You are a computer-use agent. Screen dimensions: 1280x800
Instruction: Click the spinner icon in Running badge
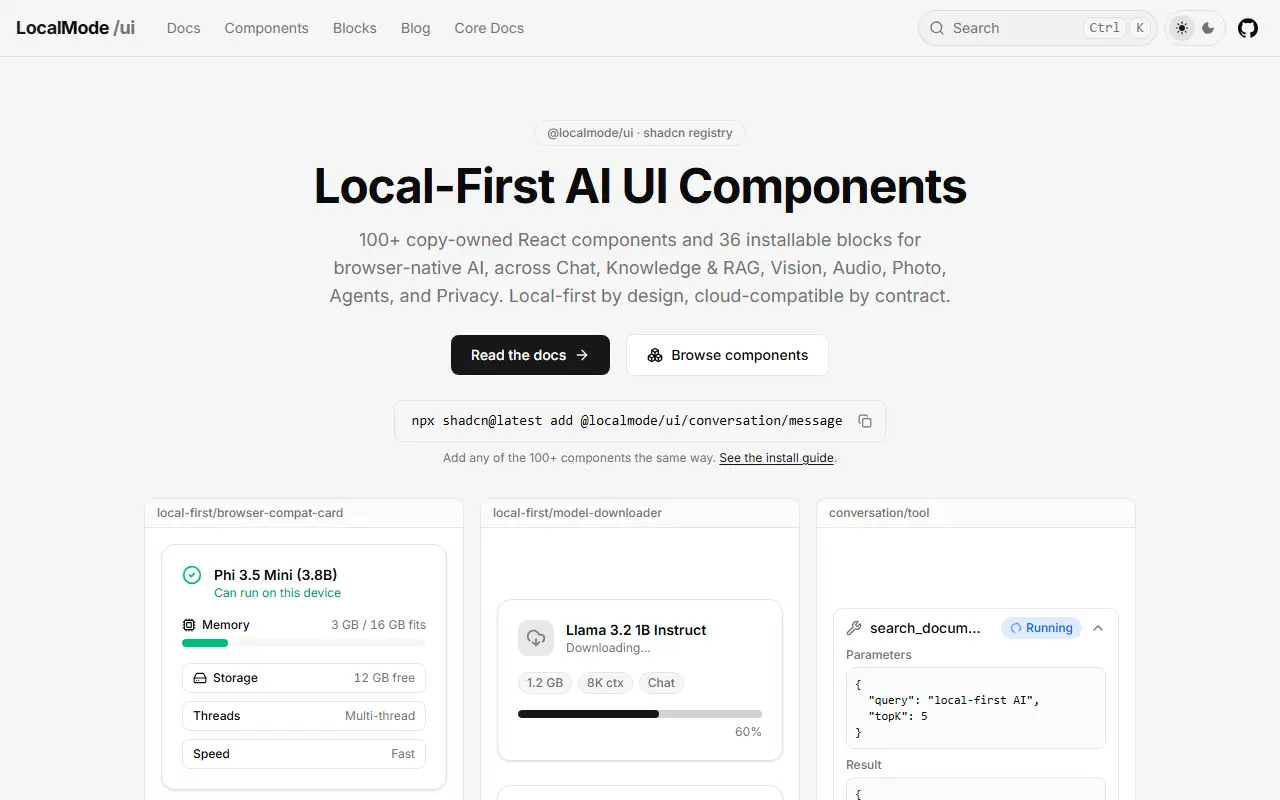click(1016, 628)
